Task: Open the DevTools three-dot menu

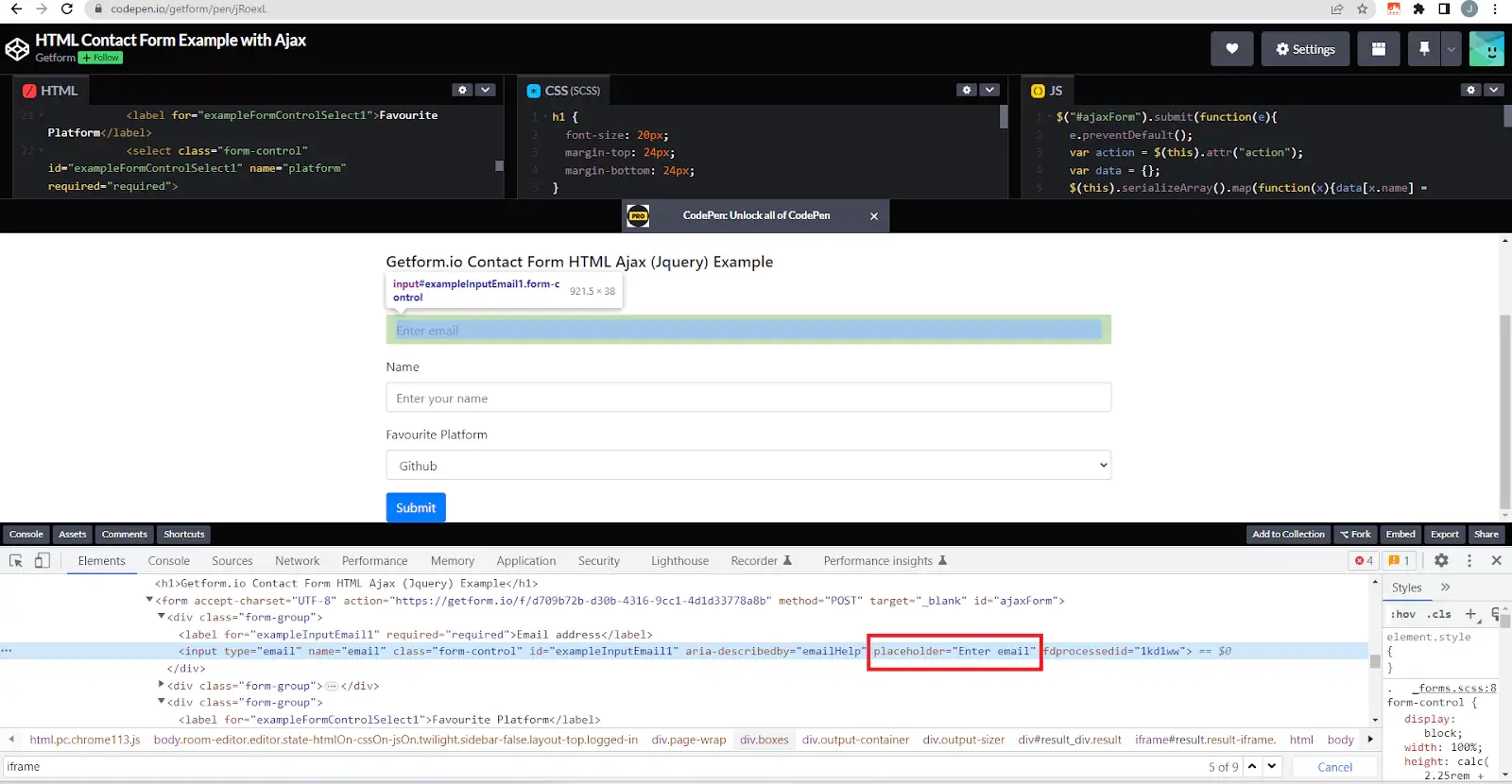Action: pyautogui.click(x=1469, y=560)
